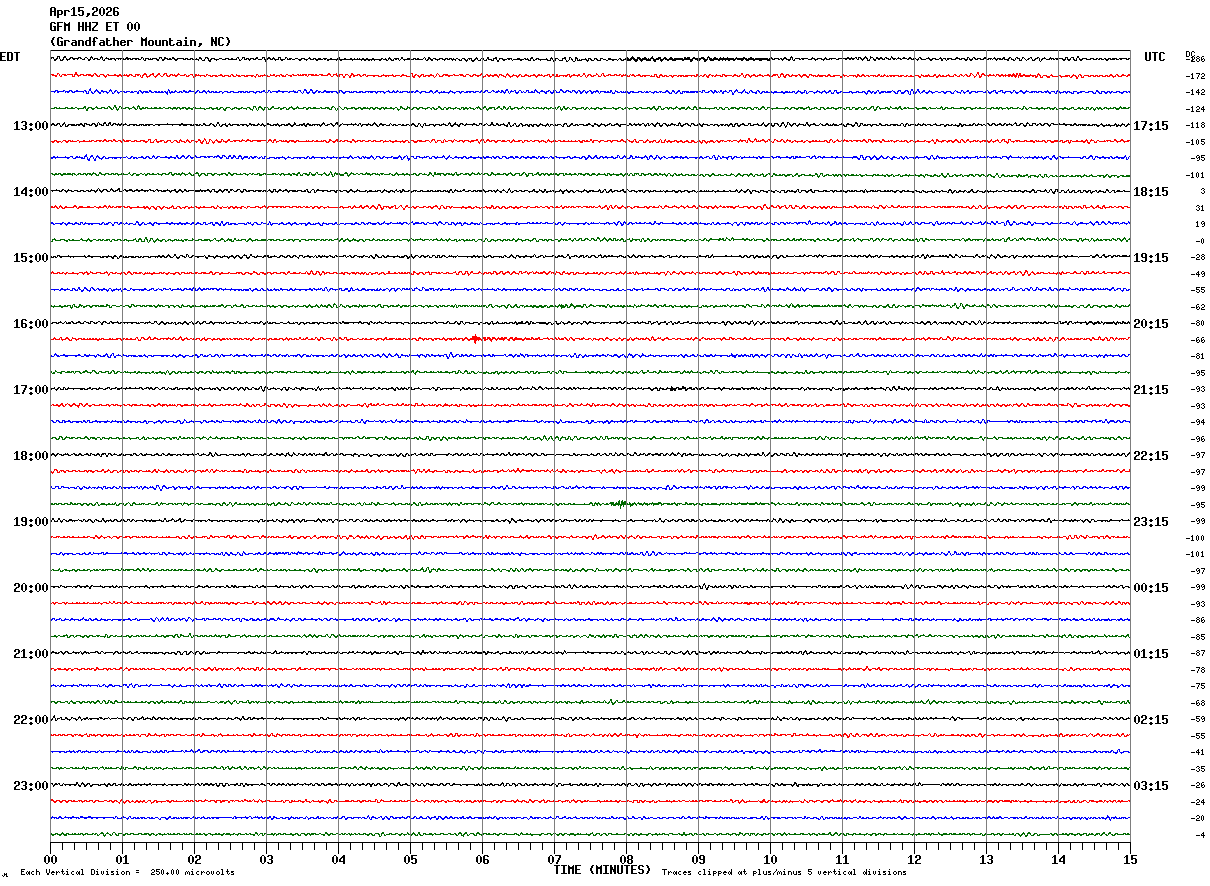Click the Traces clipped footer note
This screenshot has width=1210, height=886.
click(784, 873)
